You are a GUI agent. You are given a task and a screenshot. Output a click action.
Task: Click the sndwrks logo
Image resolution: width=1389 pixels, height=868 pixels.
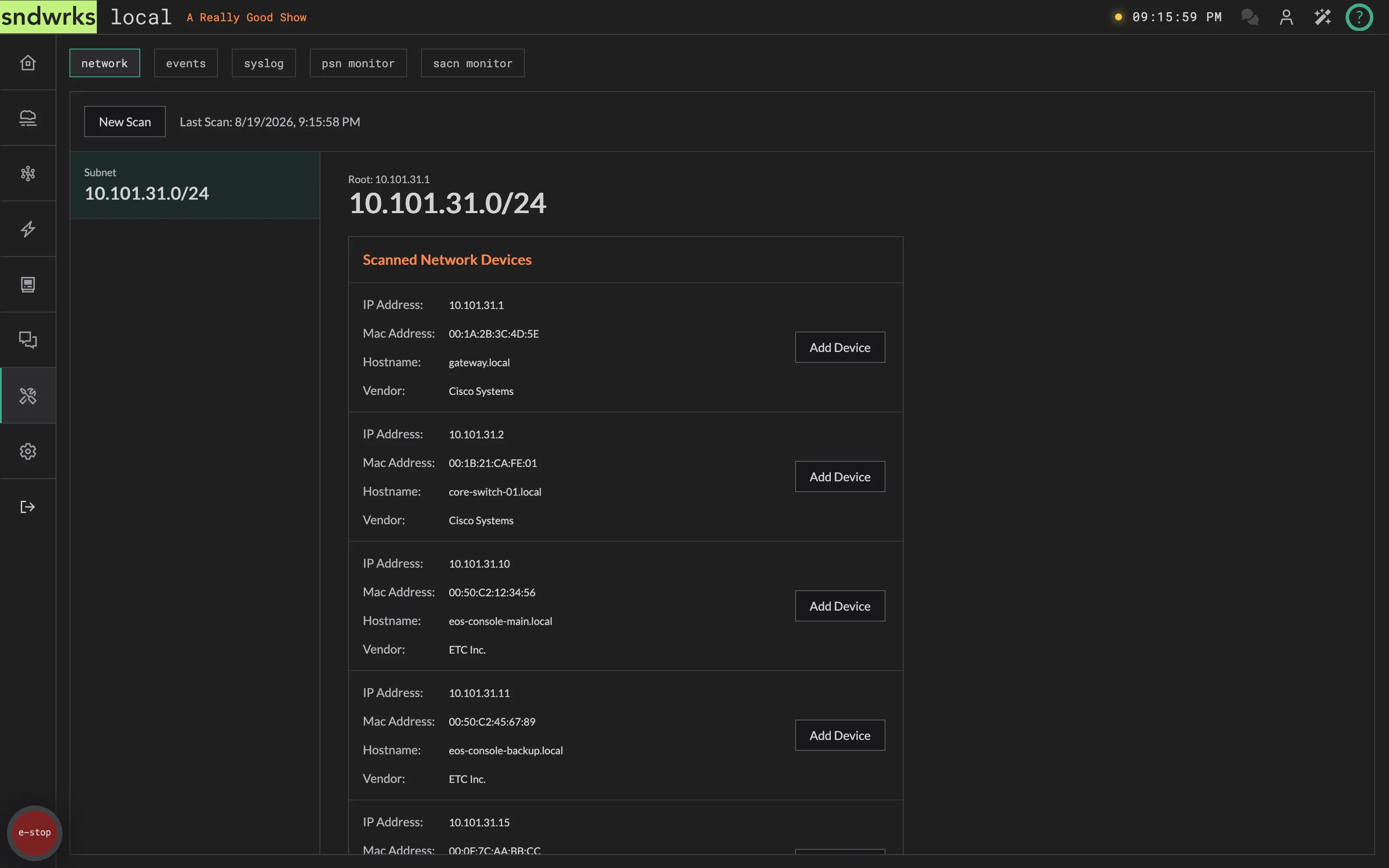click(x=48, y=16)
